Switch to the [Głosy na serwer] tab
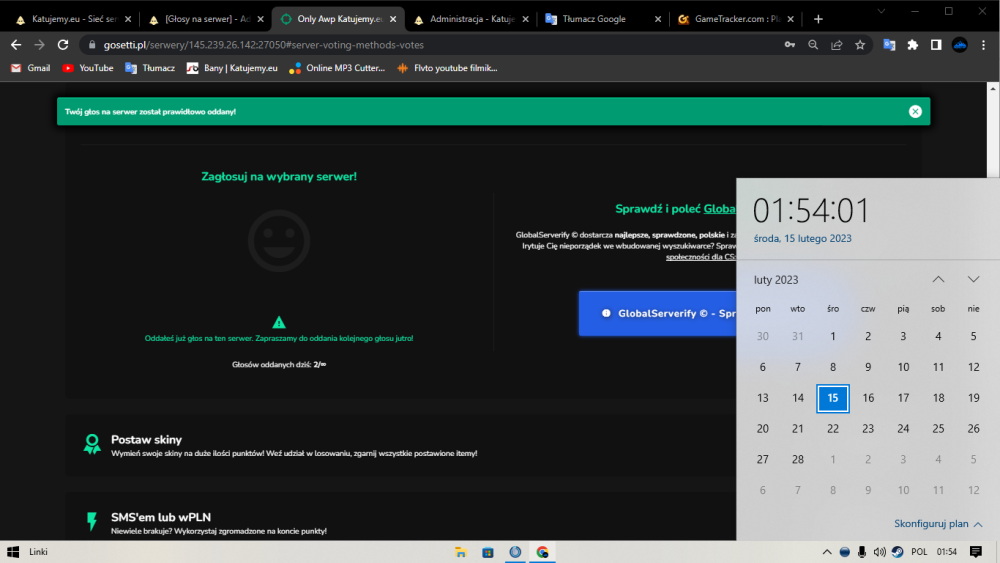Screen dimensions: 1000x563 click(207, 19)
